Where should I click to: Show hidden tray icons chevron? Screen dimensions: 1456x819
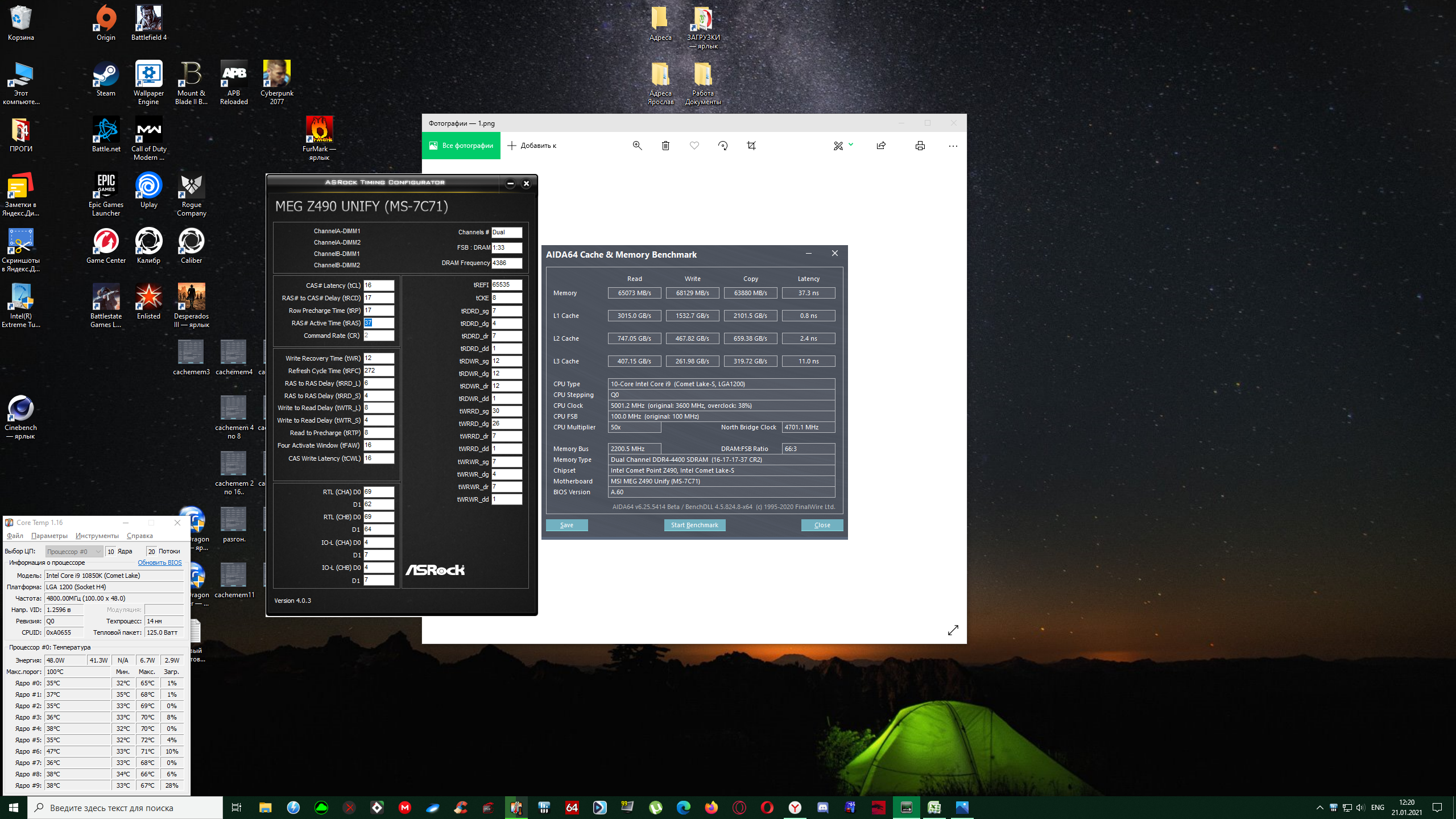[x=1319, y=808]
